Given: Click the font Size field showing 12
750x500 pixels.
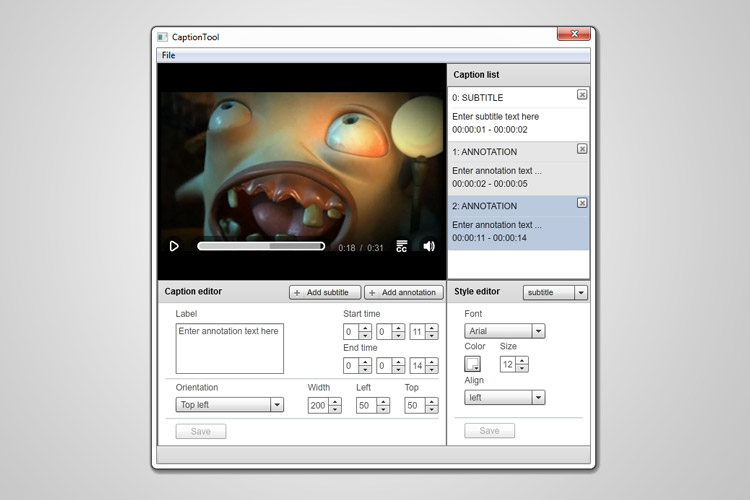Looking at the screenshot, I should [508, 365].
